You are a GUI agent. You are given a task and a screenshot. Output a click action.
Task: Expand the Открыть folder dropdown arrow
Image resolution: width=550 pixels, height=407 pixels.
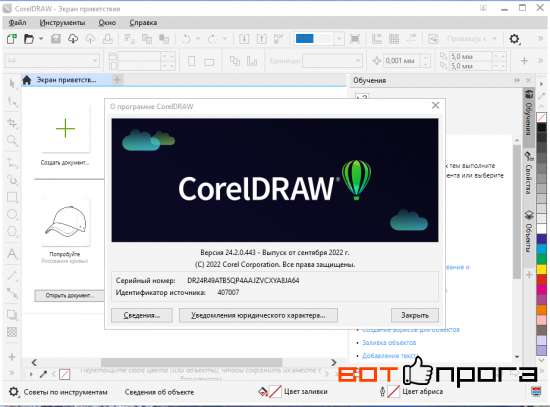pos(41,39)
